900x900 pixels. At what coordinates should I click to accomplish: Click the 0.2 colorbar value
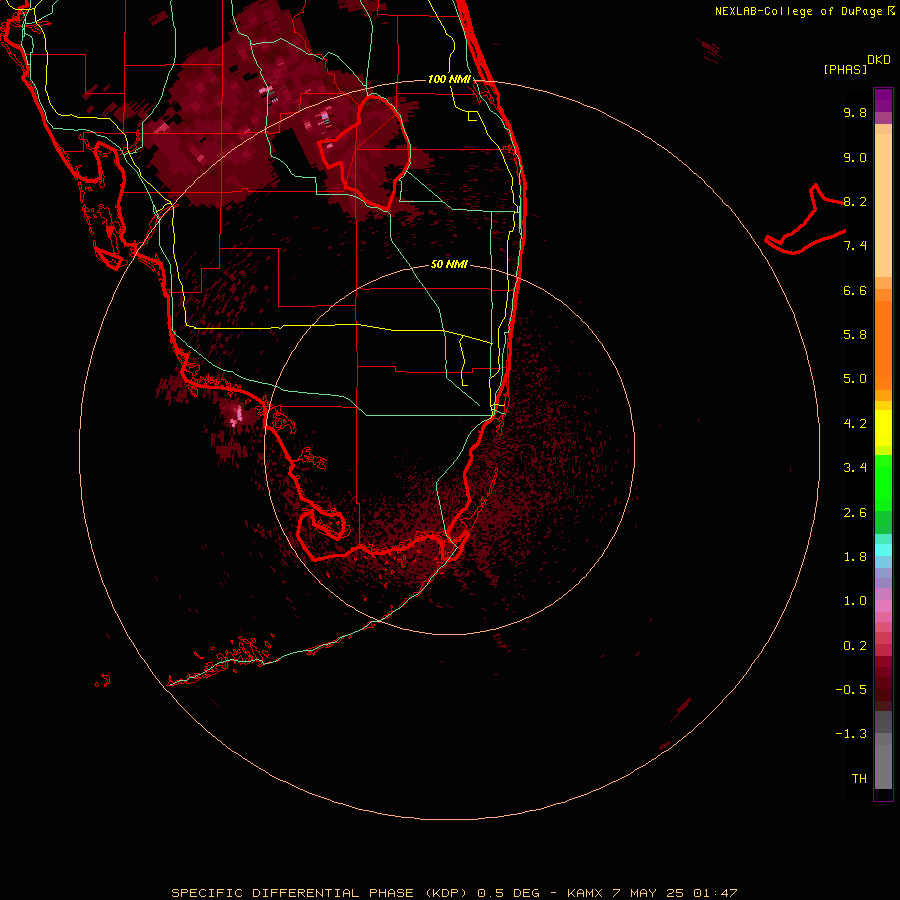tap(855, 646)
